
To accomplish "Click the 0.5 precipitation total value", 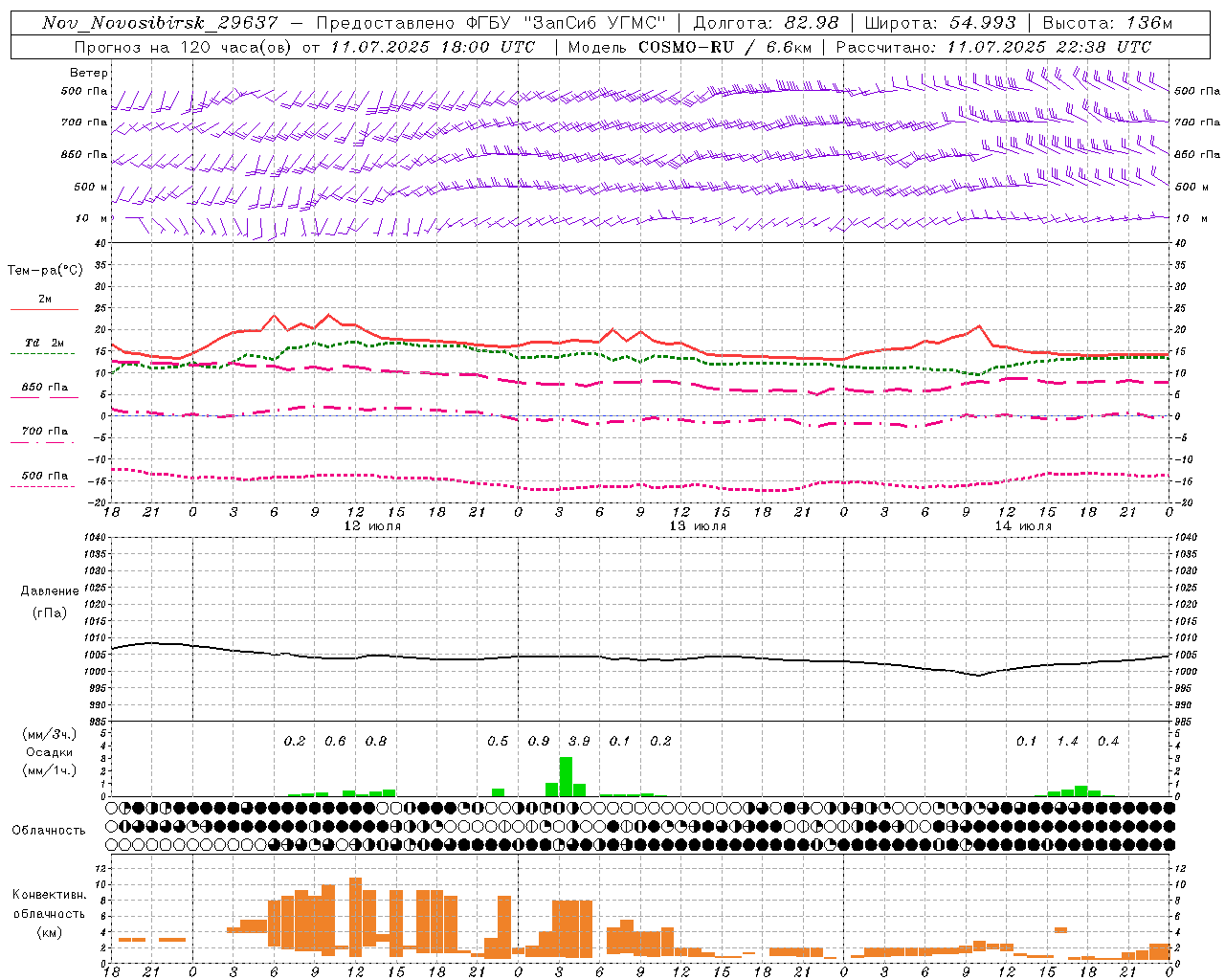I will (498, 741).
